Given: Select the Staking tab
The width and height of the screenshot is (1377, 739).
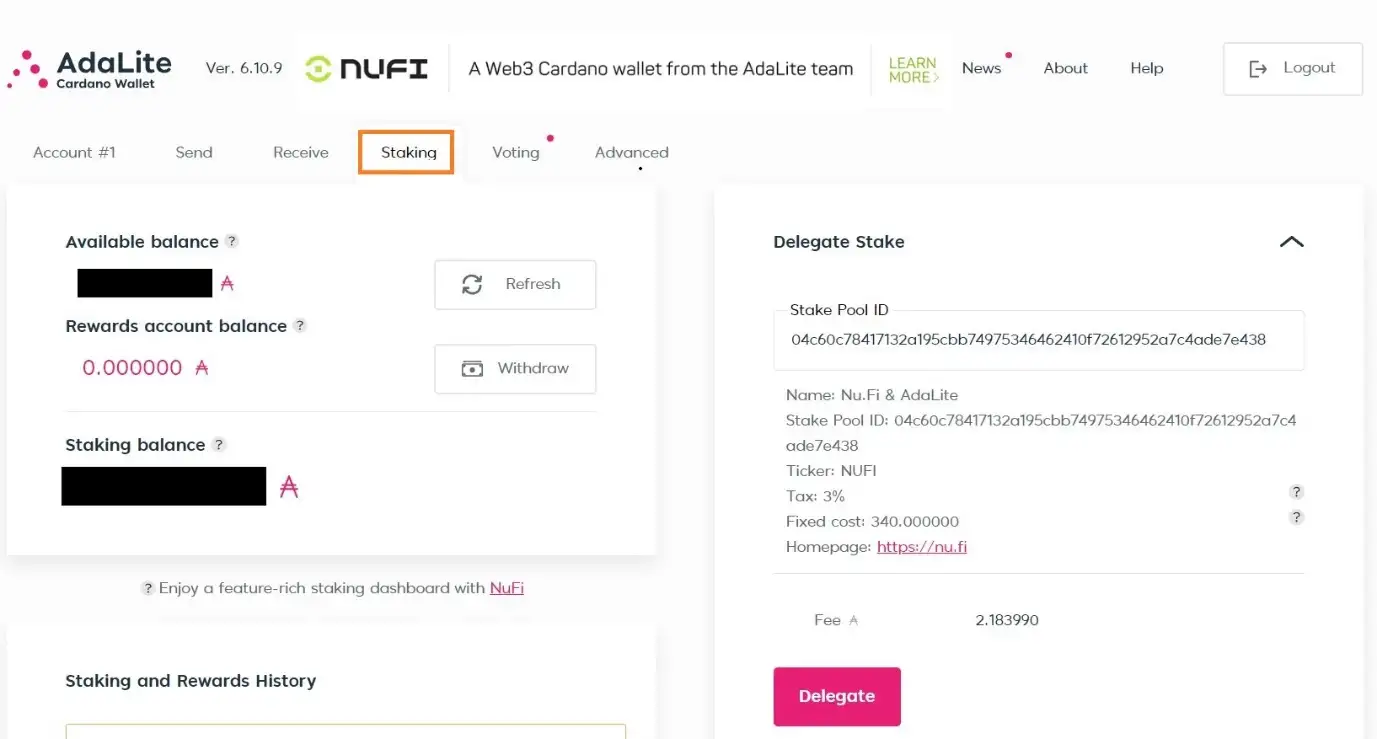Looking at the screenshot, I should click(x=408, y=152).
